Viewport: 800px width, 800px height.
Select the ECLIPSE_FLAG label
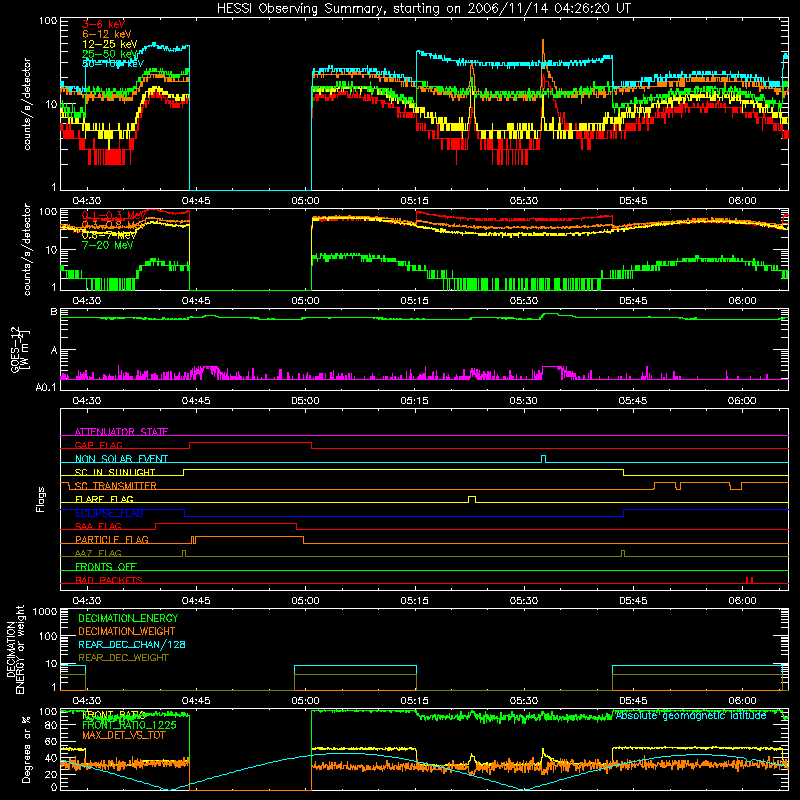pos(109,513)
